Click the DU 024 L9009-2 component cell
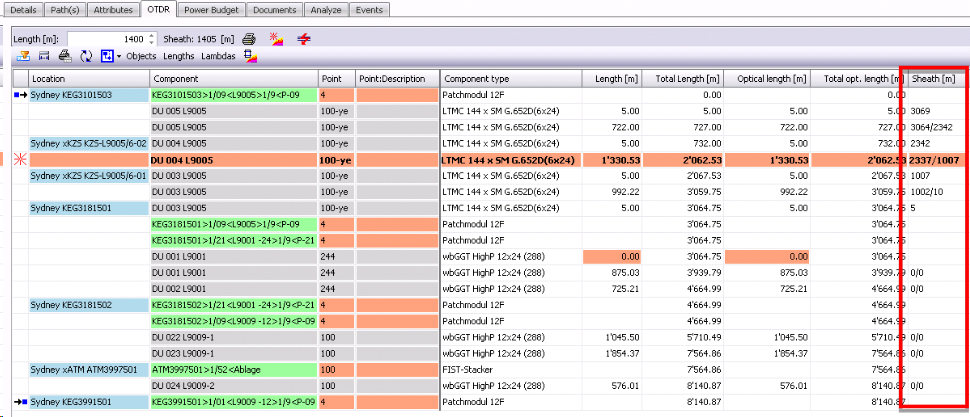The width and height of the screenshot is (970, 417). coord(234,385)
